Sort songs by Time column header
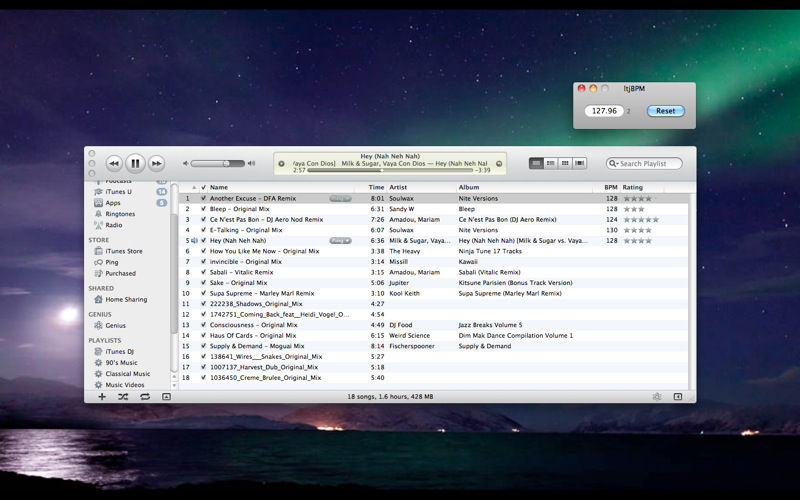Viewport: 800px width, 500px height. click(x=377, y=188)
